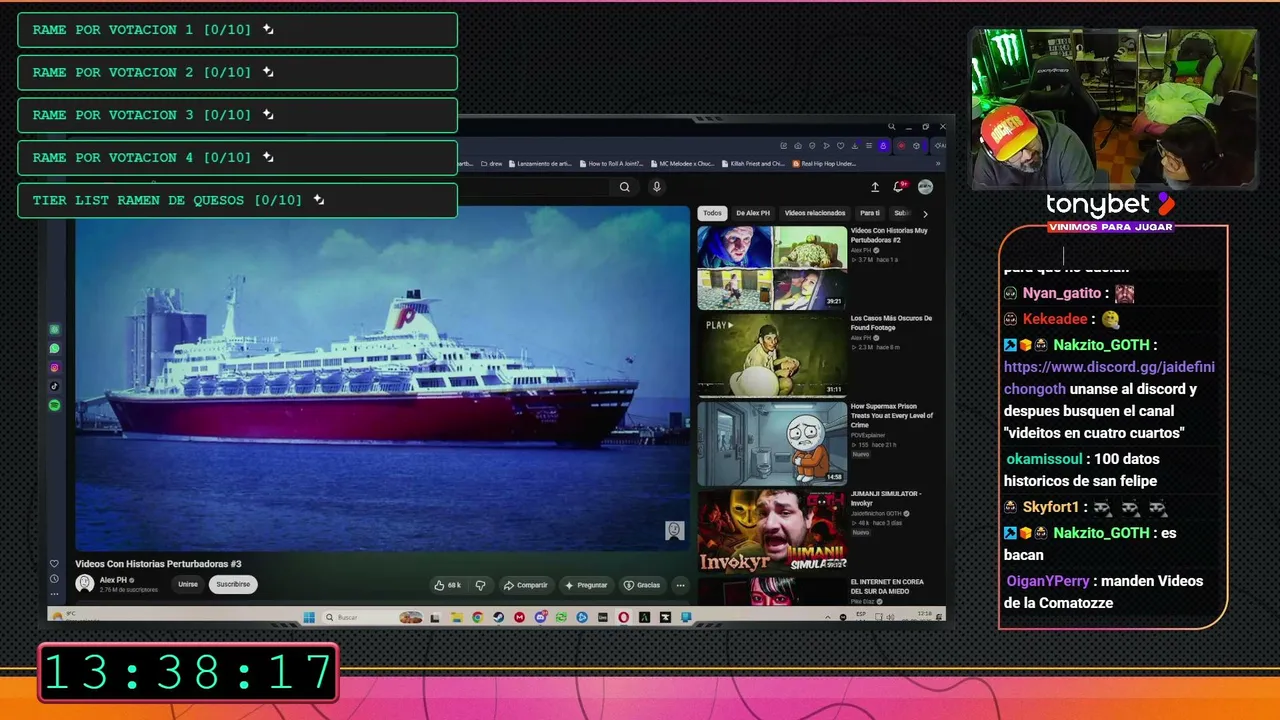Open Spotify in the browser sidebar
The height and width of the screenshot is (720, 1280).
coord(55,406)
